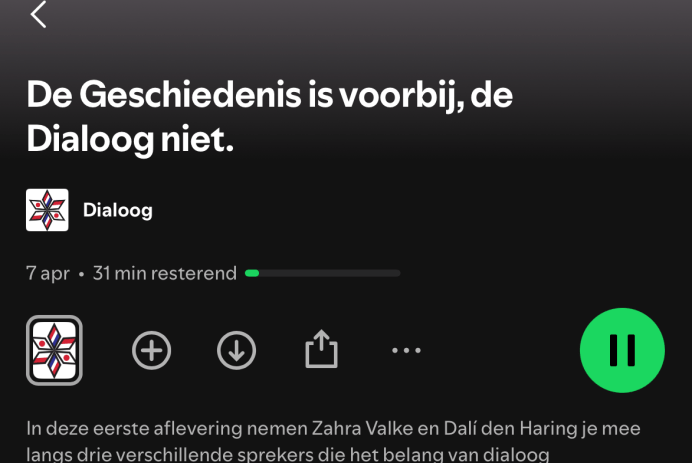Image resolution: width=692 pixels, height=463 pixels.
Task: Click description line about 'drie verschillende sprekers'
Action: [288, 455]
